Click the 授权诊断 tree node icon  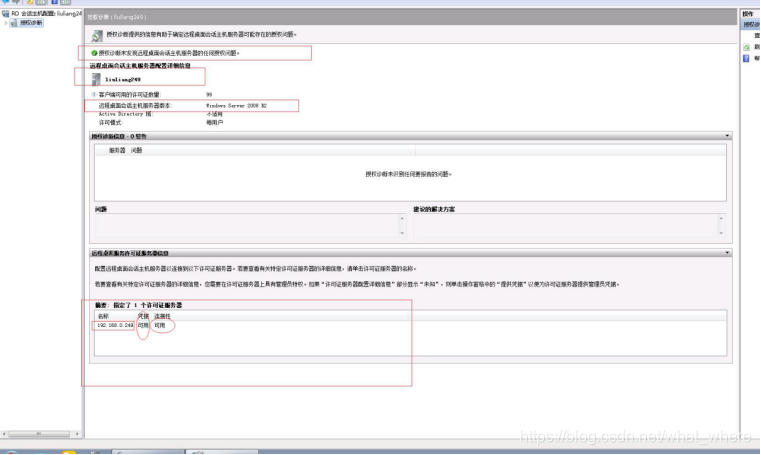(x=14, y=23)
